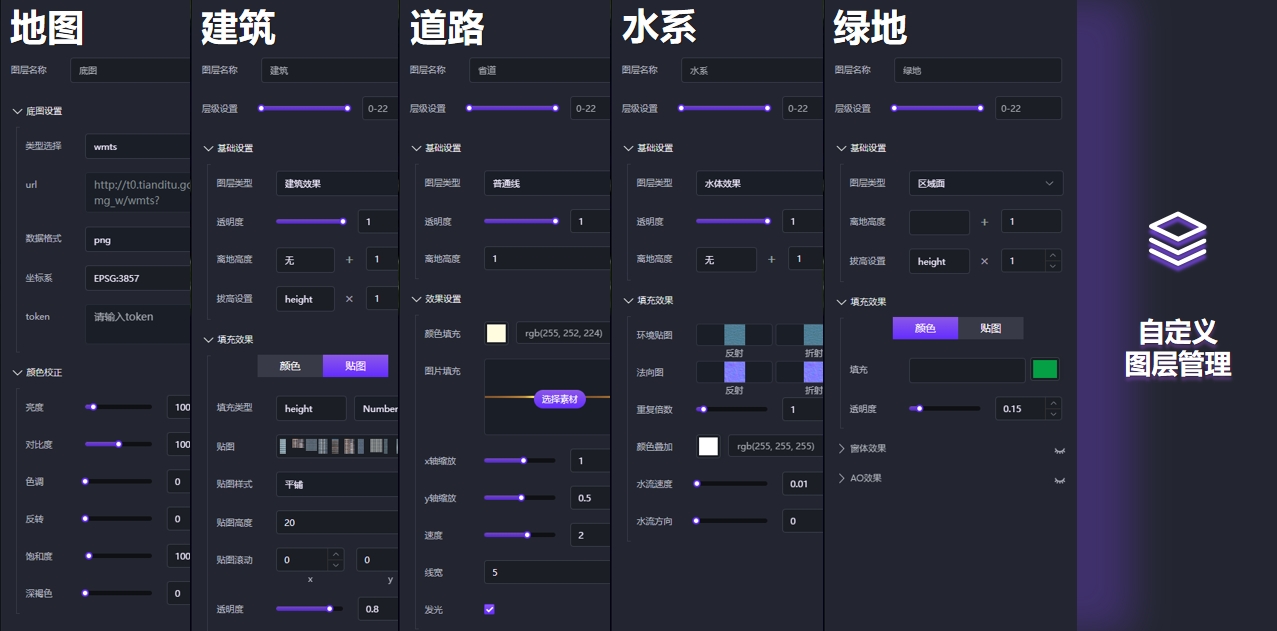Collapse the 效果设置 section in 道路 panel

tap(417, 299)
